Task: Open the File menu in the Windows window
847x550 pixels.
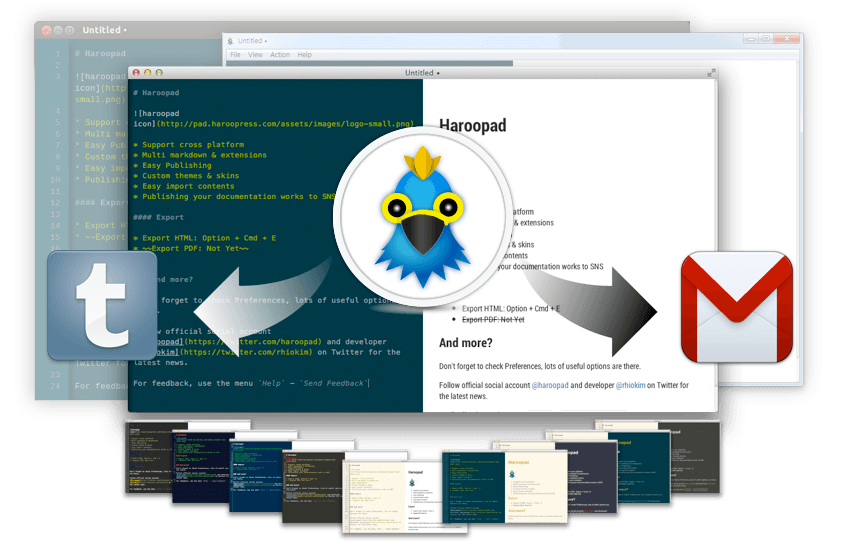Action: coord(236,55)
